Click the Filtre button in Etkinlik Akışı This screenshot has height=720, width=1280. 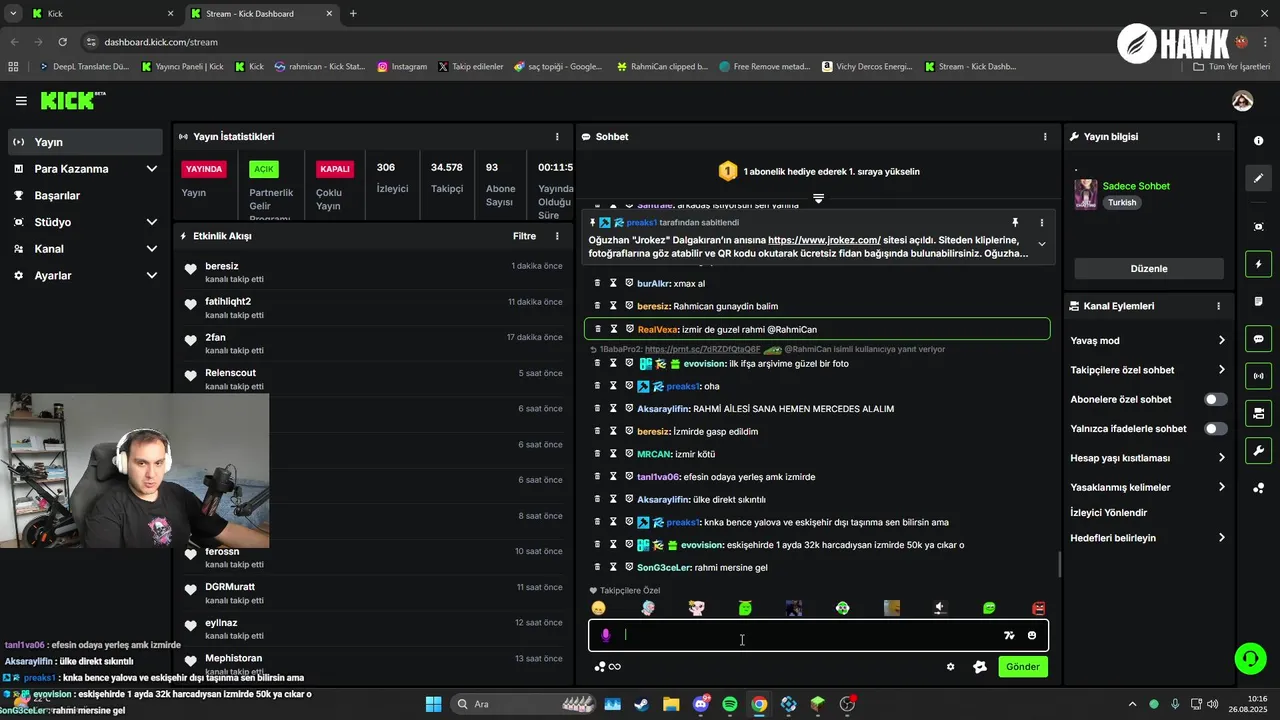[x=525, y=236]
